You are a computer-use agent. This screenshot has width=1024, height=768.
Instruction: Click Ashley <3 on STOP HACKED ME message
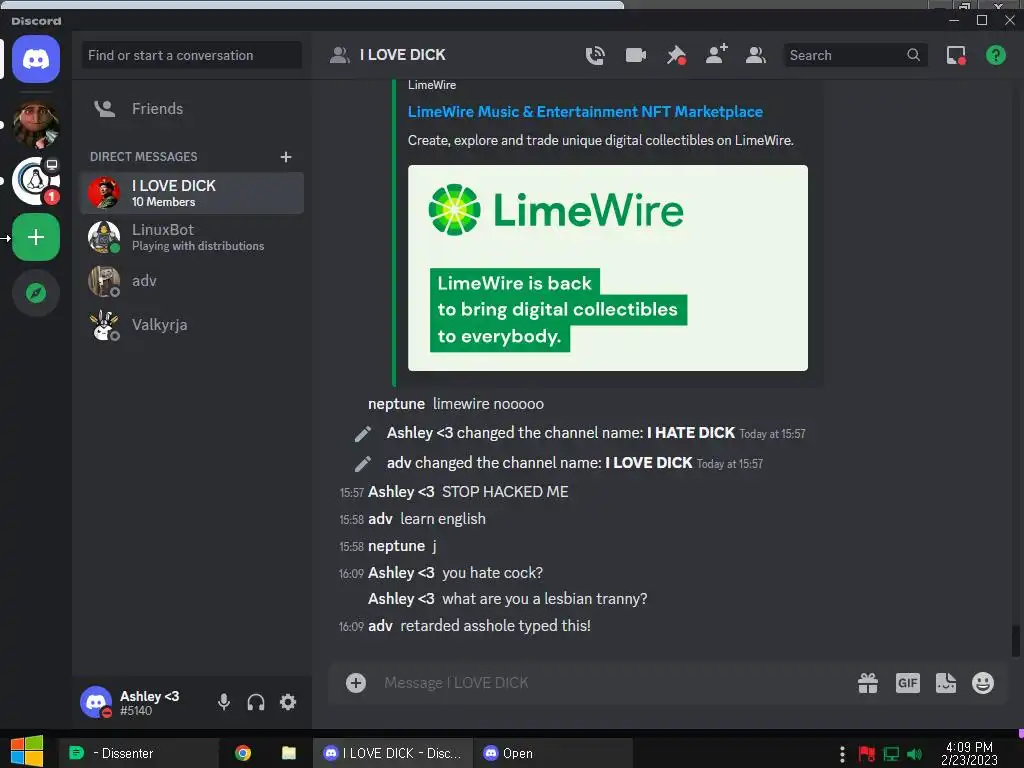tap(401, 492)
